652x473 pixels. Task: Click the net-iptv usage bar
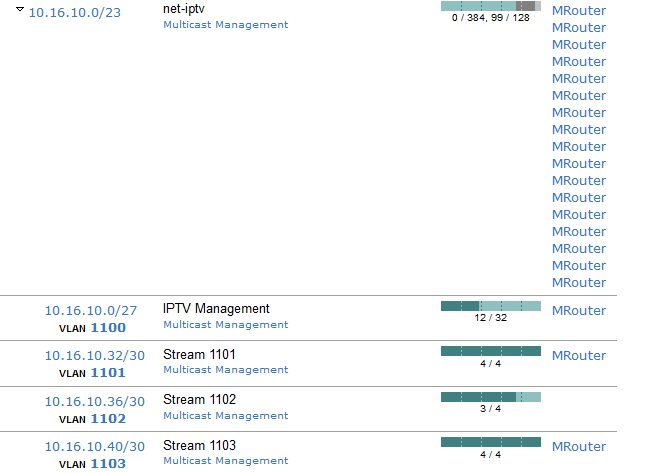tap(490, 6)
